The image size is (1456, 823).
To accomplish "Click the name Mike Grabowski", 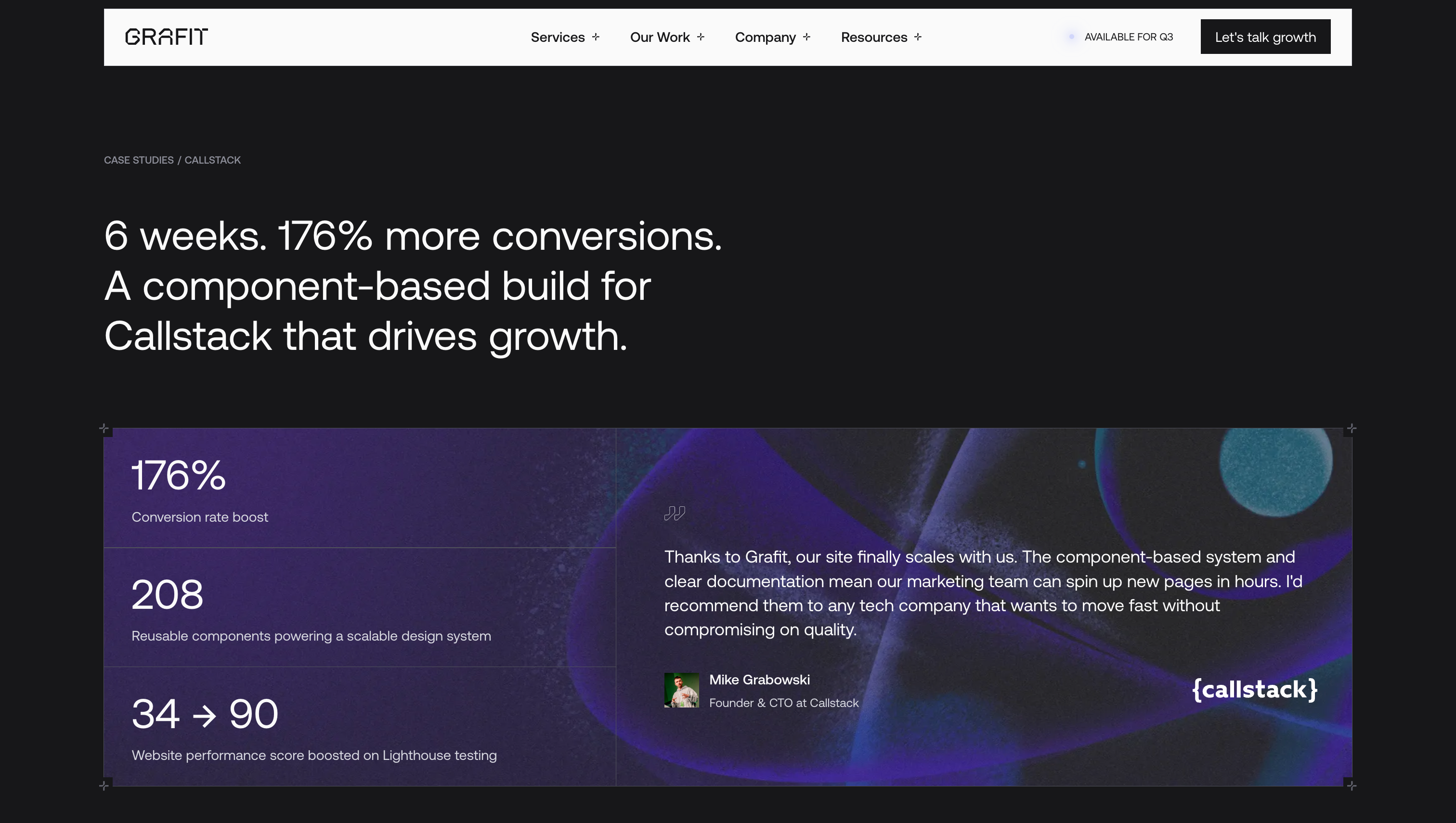I will (759, 680).
